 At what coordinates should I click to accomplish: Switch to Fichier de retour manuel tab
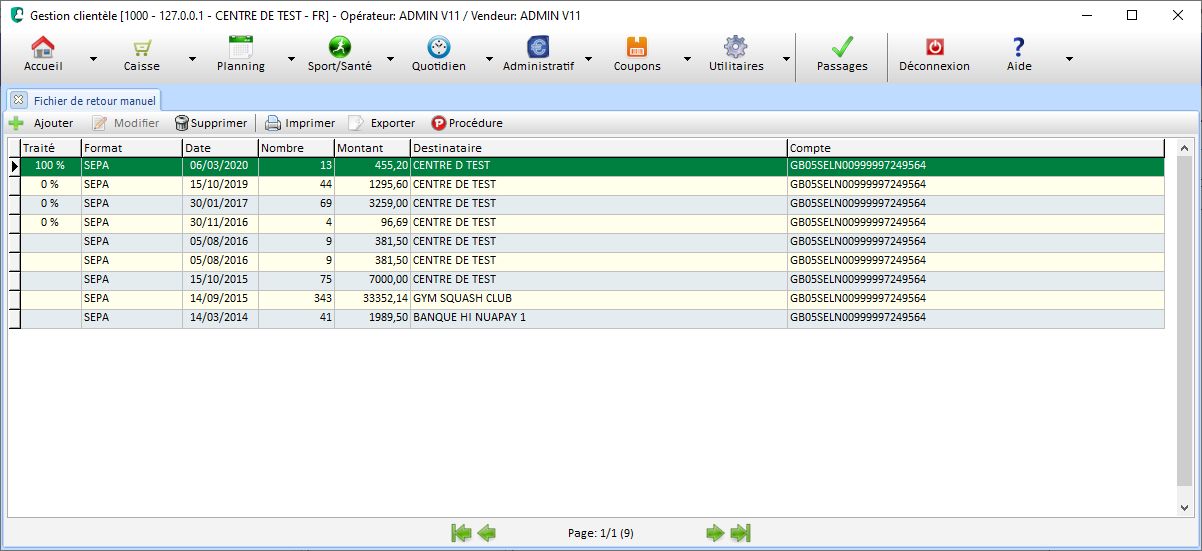(x=94, y=100)
